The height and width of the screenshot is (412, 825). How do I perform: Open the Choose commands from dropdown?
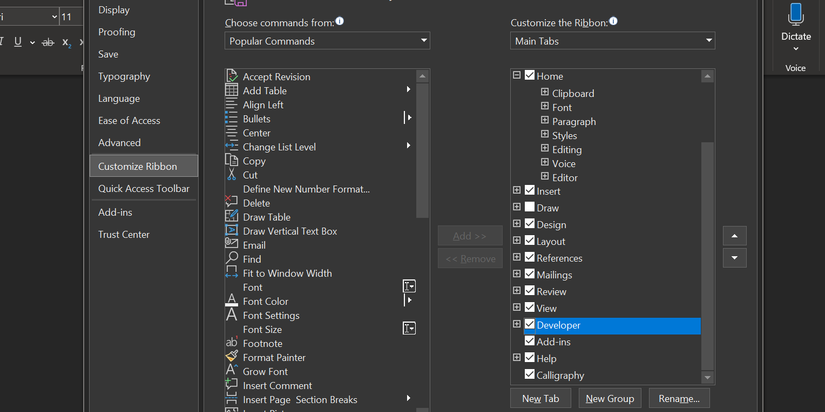(x=327, y=41)
